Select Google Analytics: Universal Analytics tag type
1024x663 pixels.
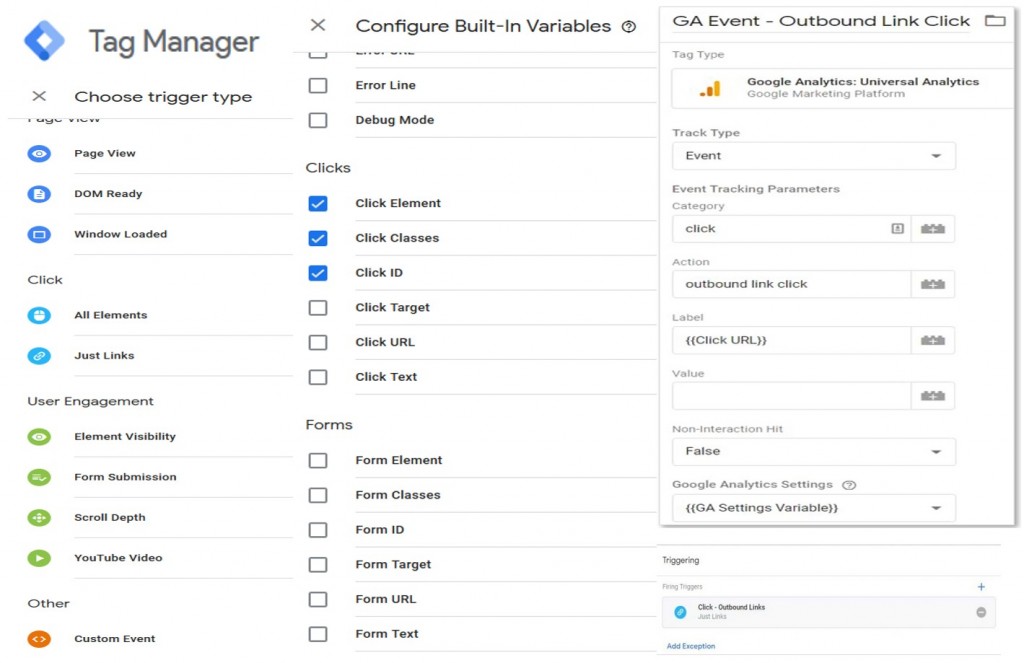[x=842, y=88]
